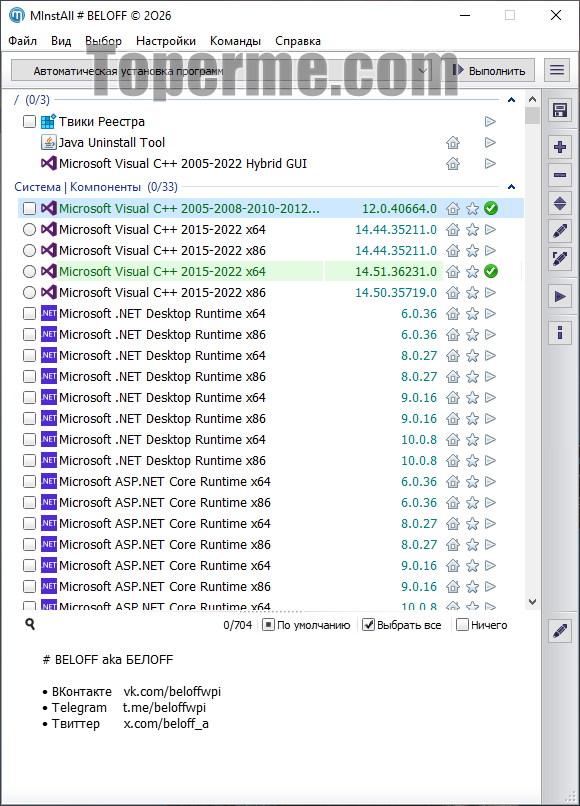Star the .NET Desktop Runtime x64 6.0.36 row
The height and width of the screenshot is (806, 580).
(472, 314)
